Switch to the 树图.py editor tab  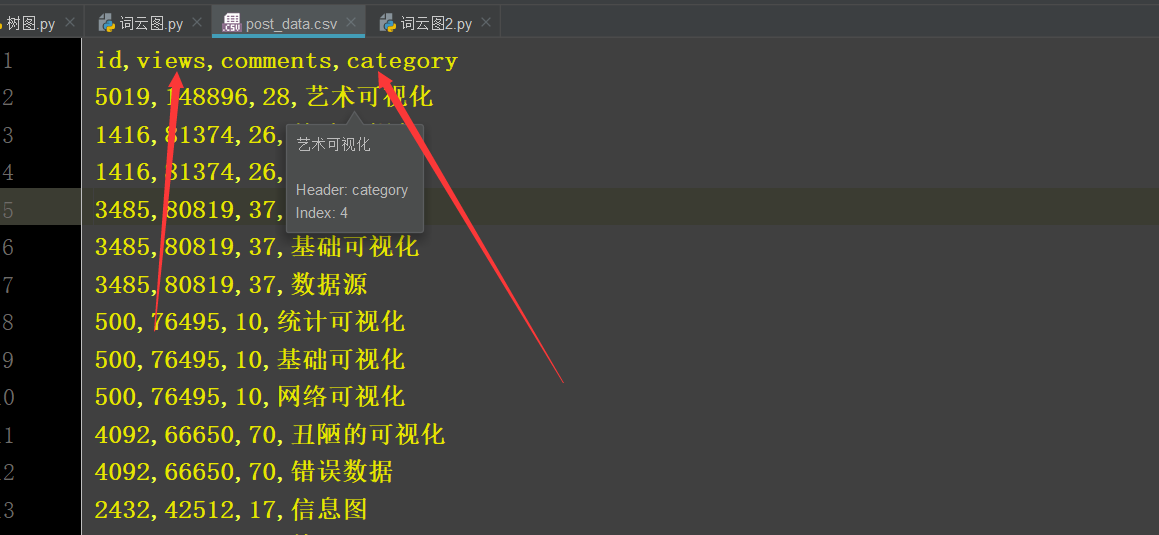pyautogui.click(x=30, y=24)
